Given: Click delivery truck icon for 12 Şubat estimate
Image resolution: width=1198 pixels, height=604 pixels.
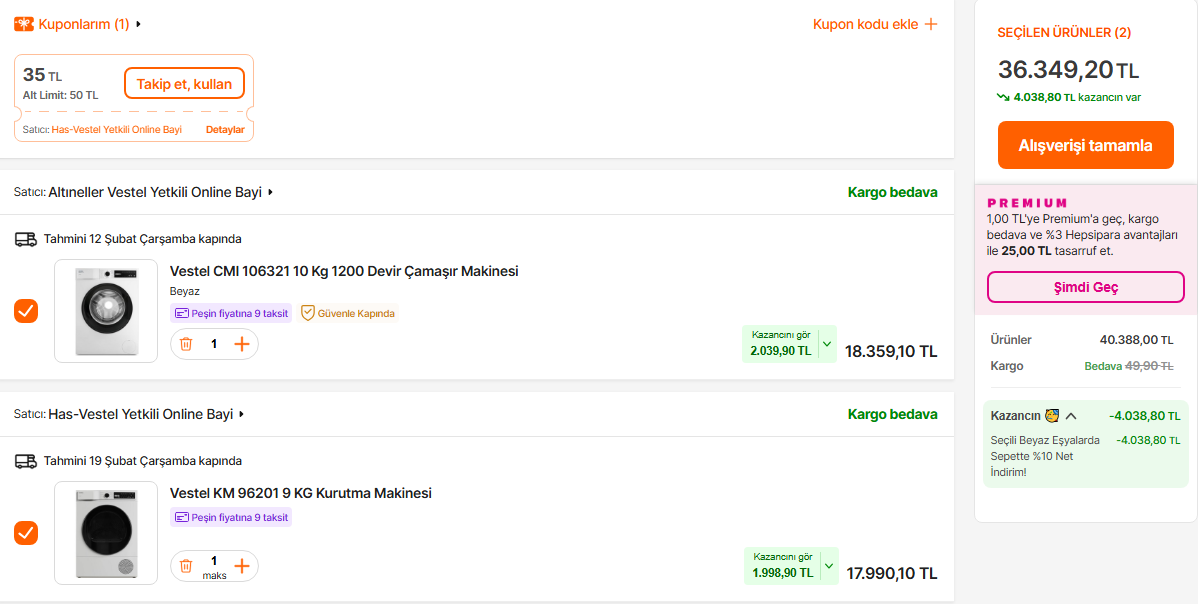Looking at the screenshot, I should coord(26,240).
